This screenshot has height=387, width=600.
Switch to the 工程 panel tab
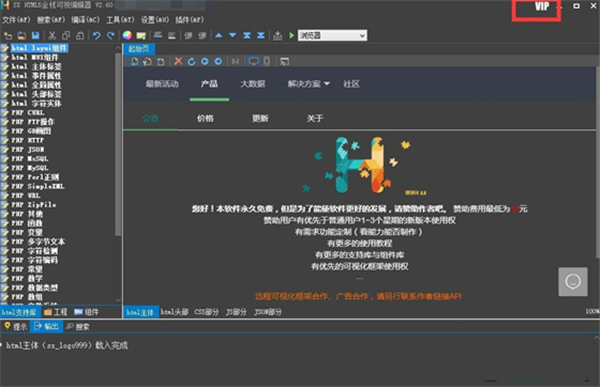tap(56, 312)
